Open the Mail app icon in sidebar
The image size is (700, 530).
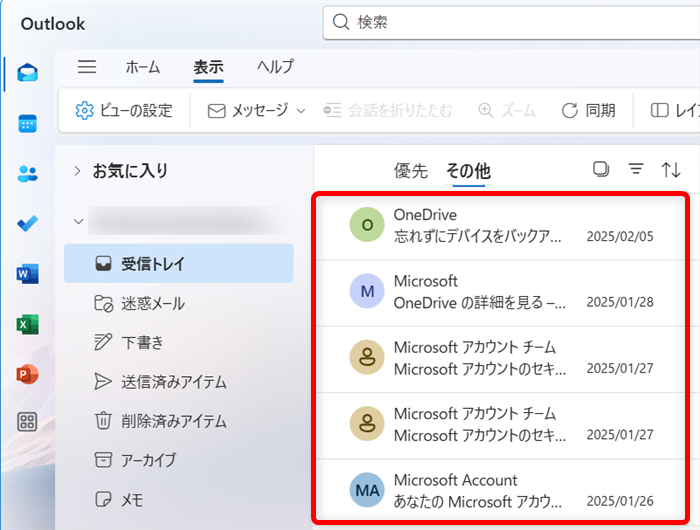pyautogui.click(x=28, y=72)
